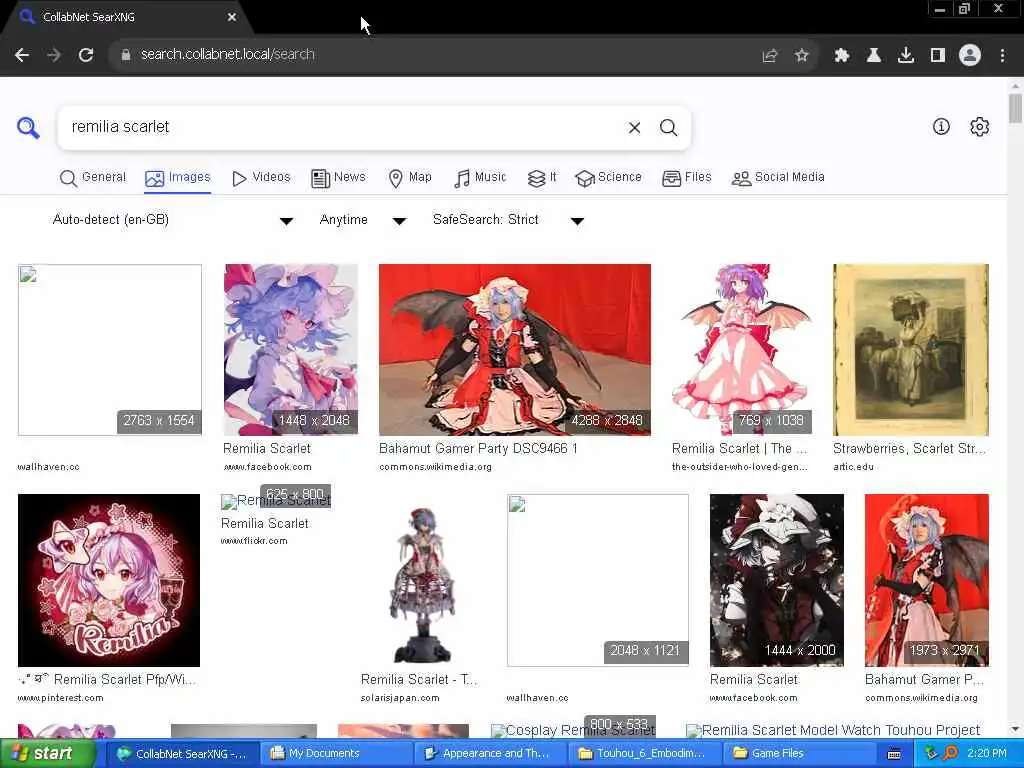Open the Bahamut Gamer Party 4288 x 2848 image

515,350
